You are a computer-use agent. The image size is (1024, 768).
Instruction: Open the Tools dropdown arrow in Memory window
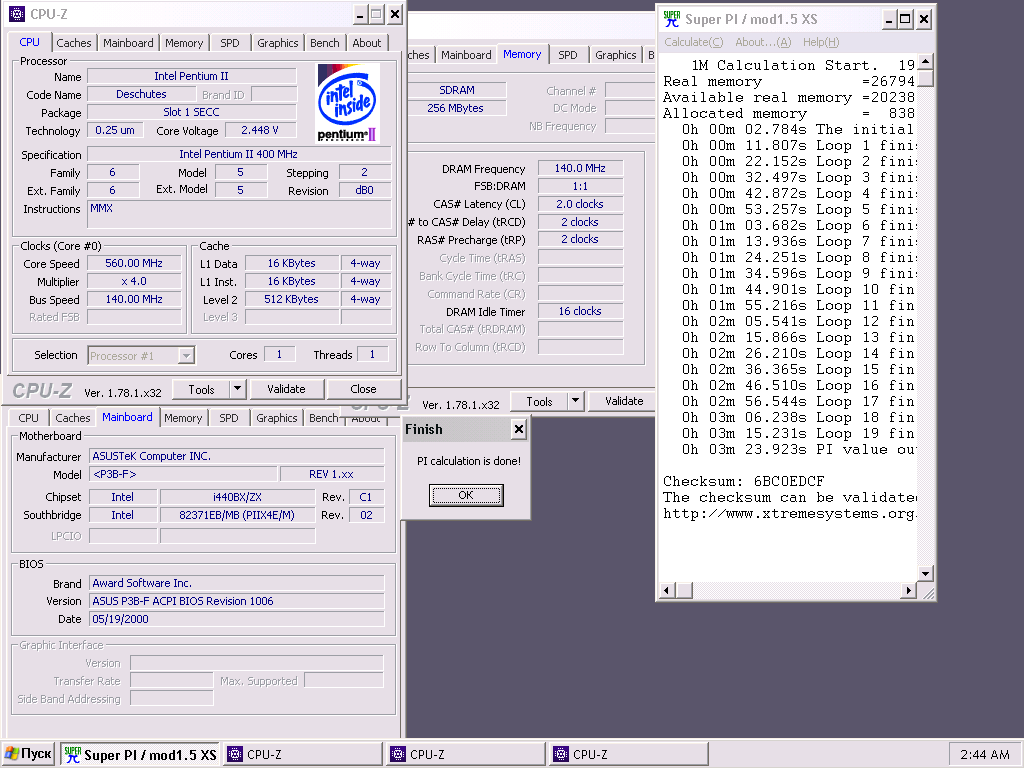(x=575, y=401)
